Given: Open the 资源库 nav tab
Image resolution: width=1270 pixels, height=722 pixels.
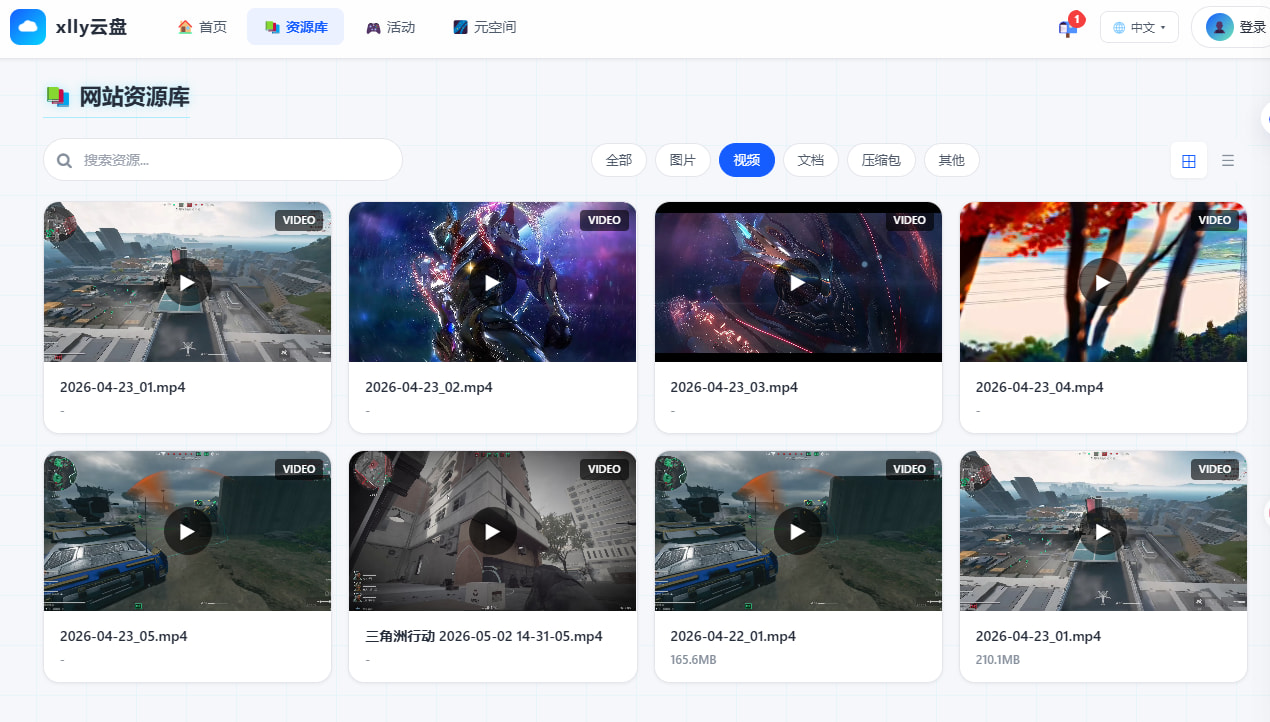Looking at the screenshot, I should tap(295, 27).
